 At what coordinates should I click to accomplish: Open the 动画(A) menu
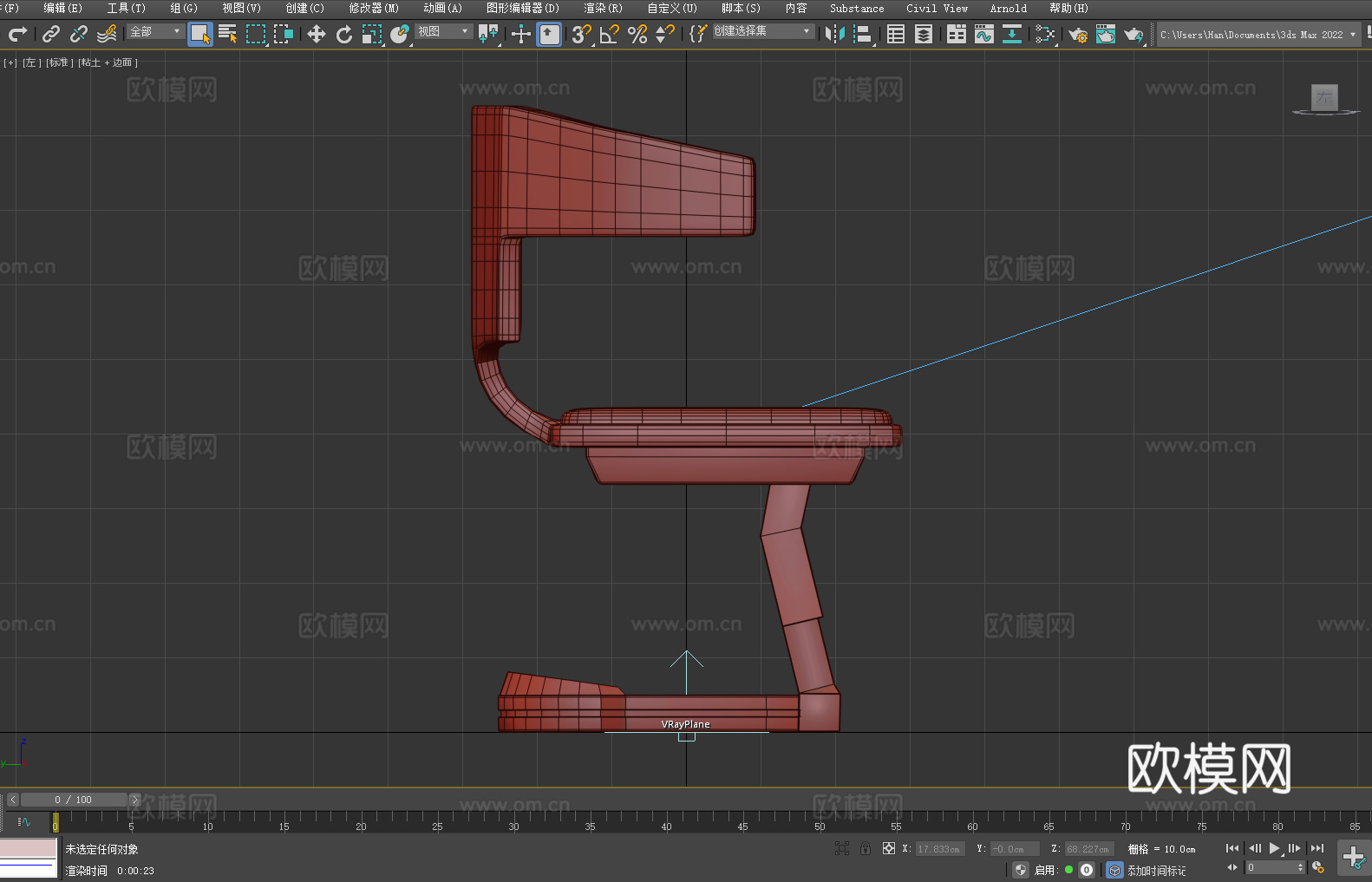pyautogui.click(x=443, y=9)
